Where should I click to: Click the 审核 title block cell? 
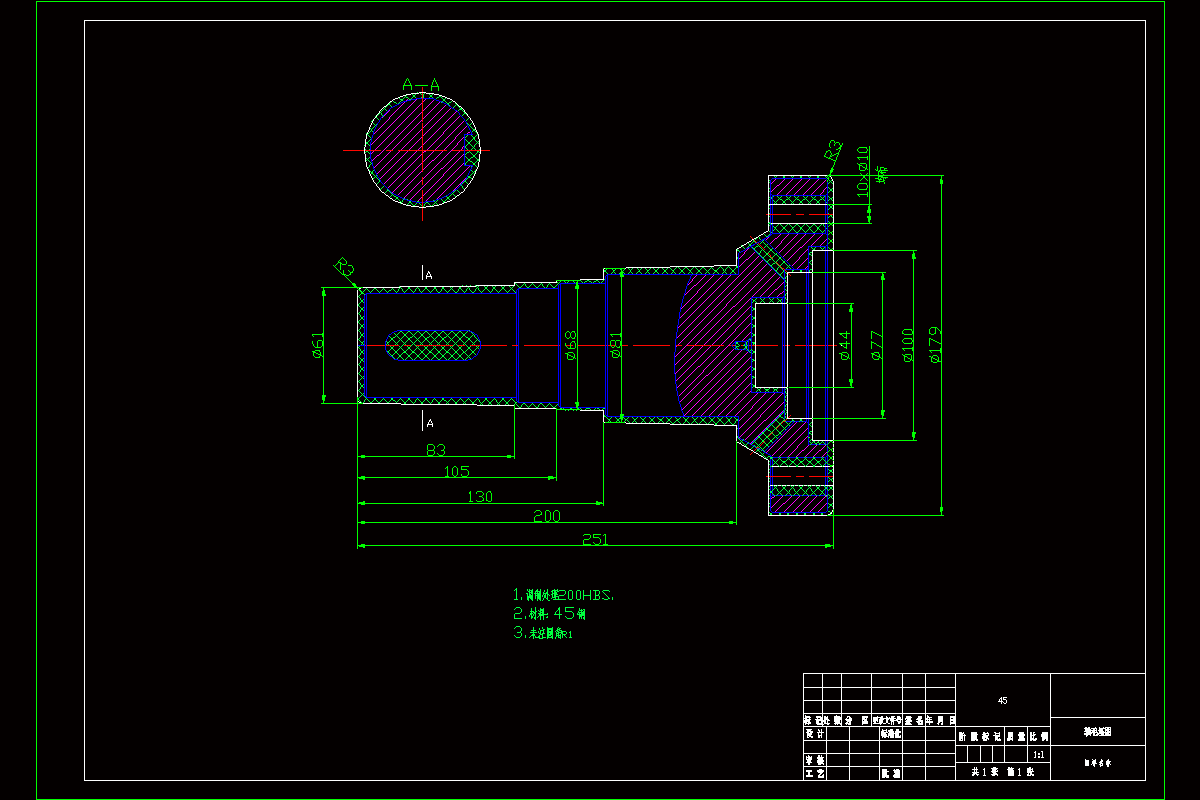click(x=815, y=759)
